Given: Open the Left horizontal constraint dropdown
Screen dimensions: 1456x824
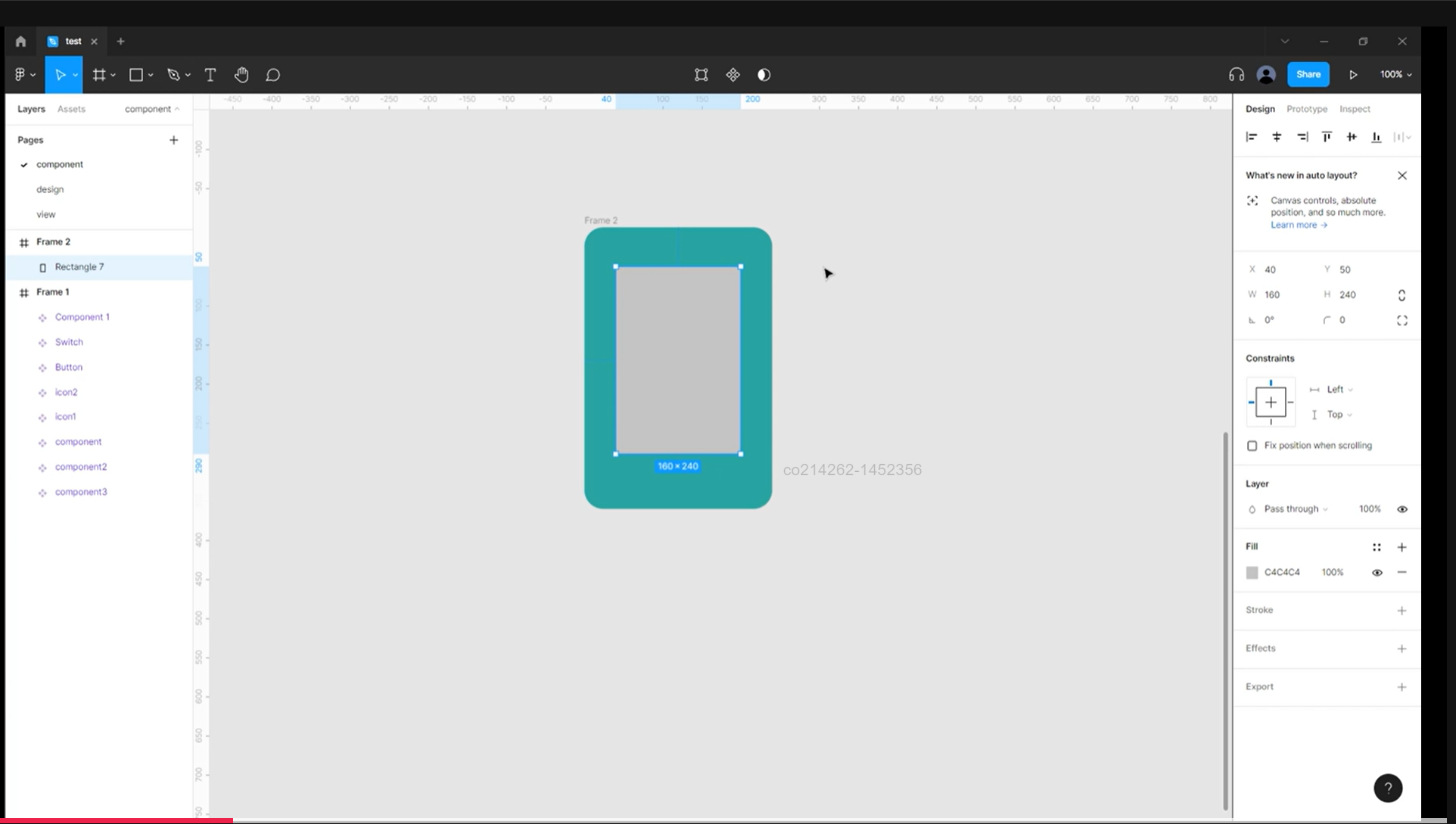Looking at the screenshot, I should click(1339, 390).
